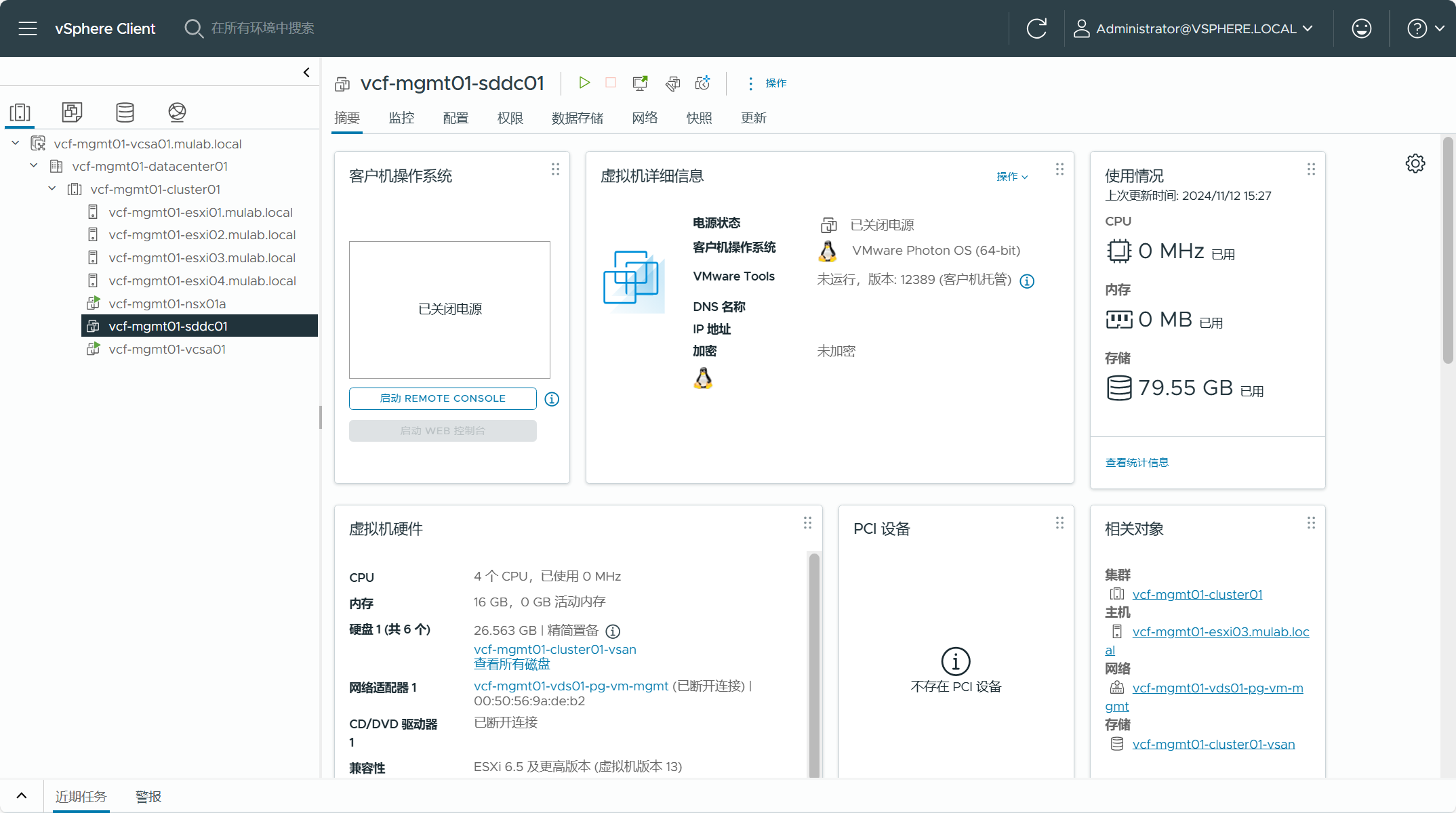Screen dimensions: 1456x813
Task: Switch to 近期任务 tab
Action: point(81,797)
